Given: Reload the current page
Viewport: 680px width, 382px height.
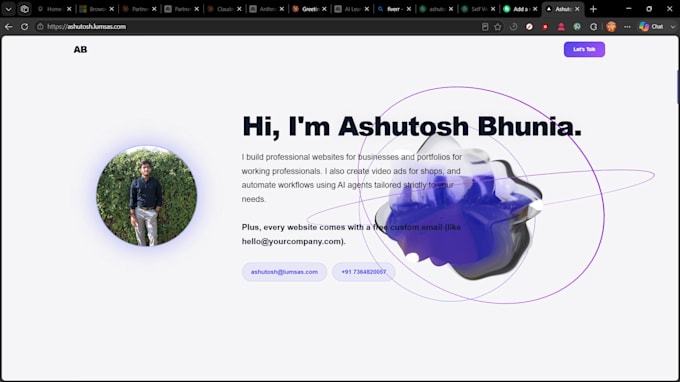Looking at the screenshot, I should 24,26.
